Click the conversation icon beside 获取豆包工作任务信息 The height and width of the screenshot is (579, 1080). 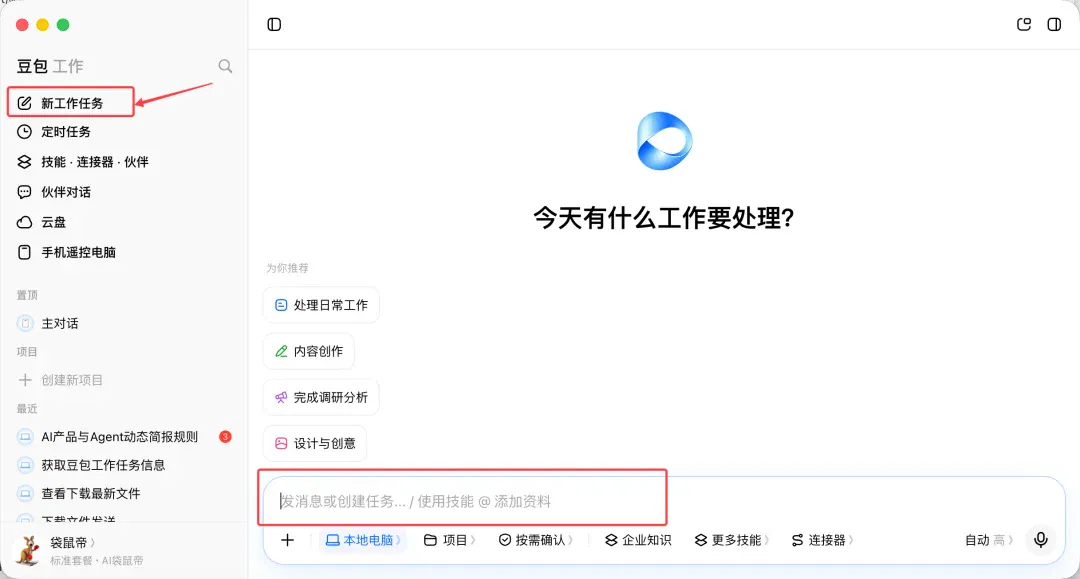(x=25, y=465)
